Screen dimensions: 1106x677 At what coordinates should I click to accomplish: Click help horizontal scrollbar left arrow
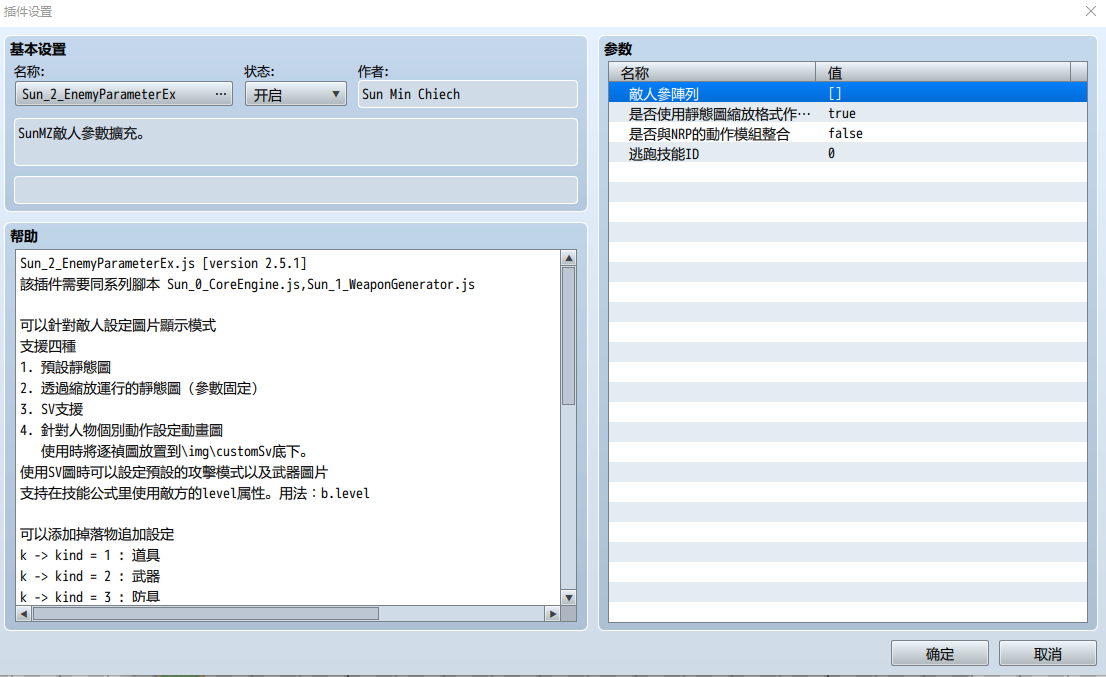click(23, 614)
